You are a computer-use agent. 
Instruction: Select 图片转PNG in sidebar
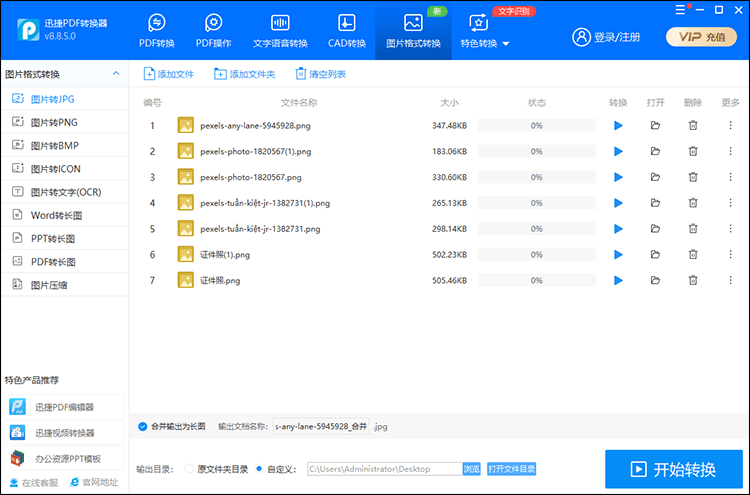pyautogui.click(x=65, y=122)
